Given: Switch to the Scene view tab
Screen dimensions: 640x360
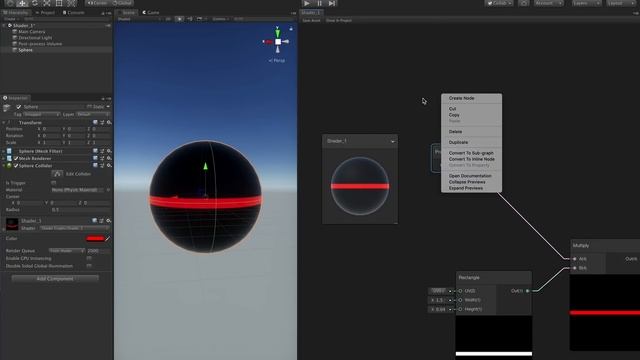Looking at the screenshot, I should click(127, 13).
